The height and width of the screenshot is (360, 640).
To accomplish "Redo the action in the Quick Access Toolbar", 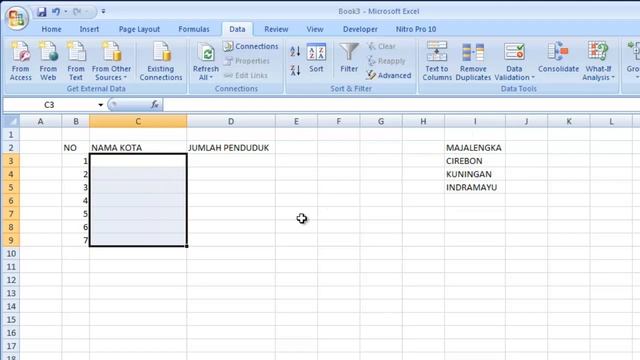I will (77, 11).
